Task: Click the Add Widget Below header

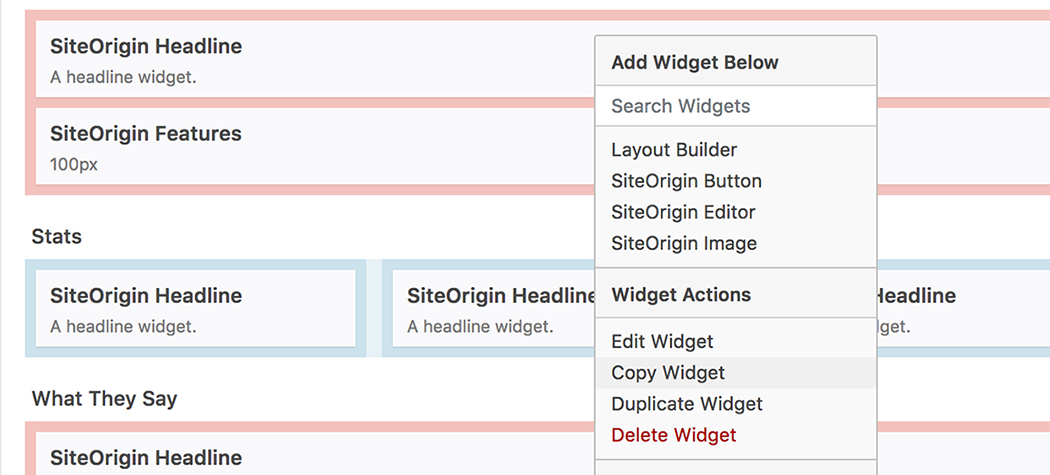Action: pyautogui.click(x=695, y=62)
